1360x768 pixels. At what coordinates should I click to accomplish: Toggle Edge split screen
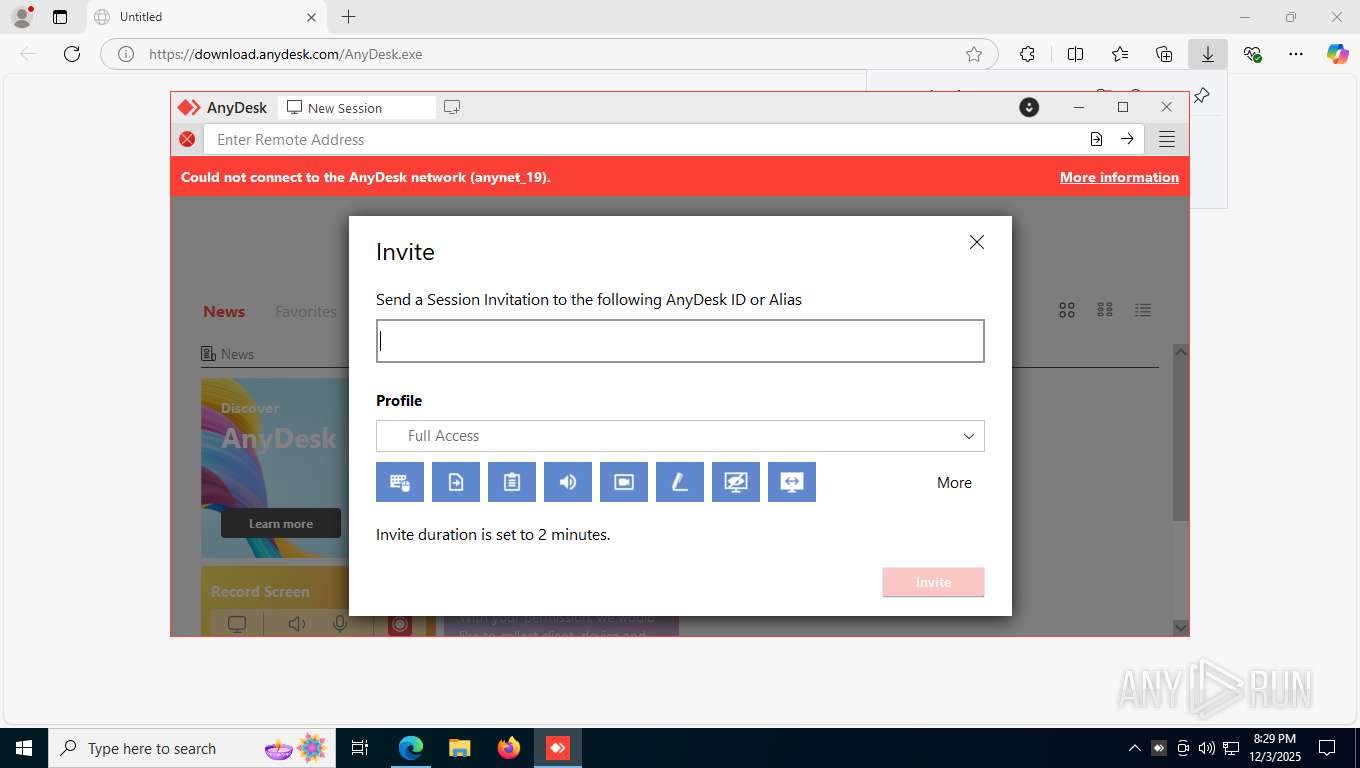(1075, 54)
